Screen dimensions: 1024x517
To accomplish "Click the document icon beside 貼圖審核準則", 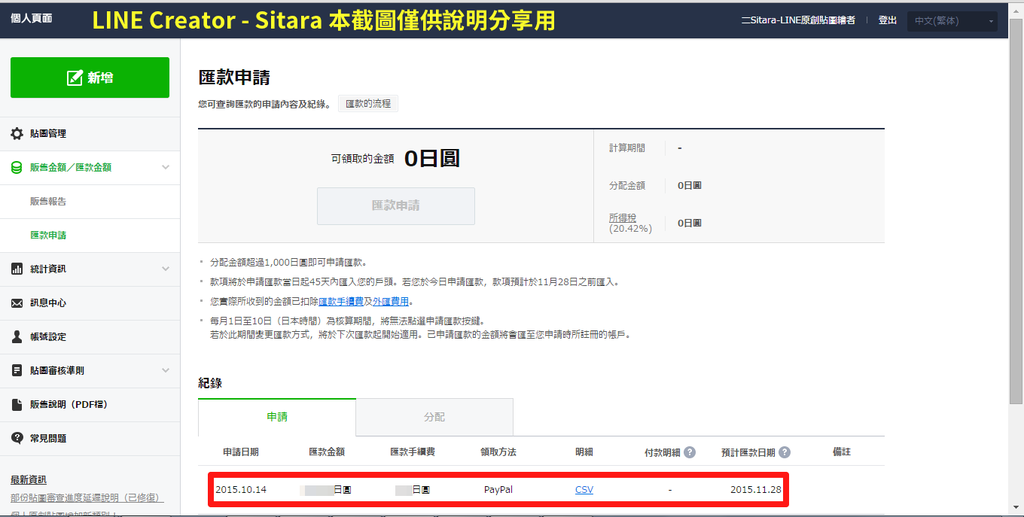I will [17, 371].
